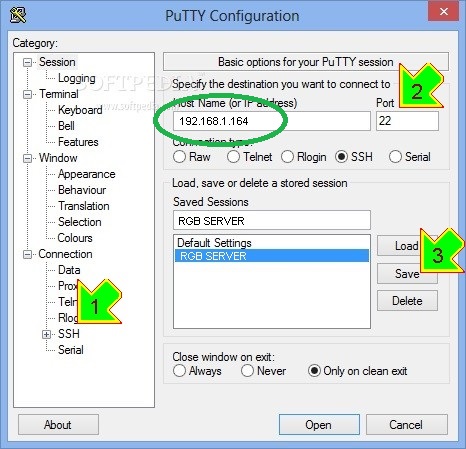Open the Colours settings page
Image resolution: width=466 pixels, height=449 pixels.
click(75, 238)
